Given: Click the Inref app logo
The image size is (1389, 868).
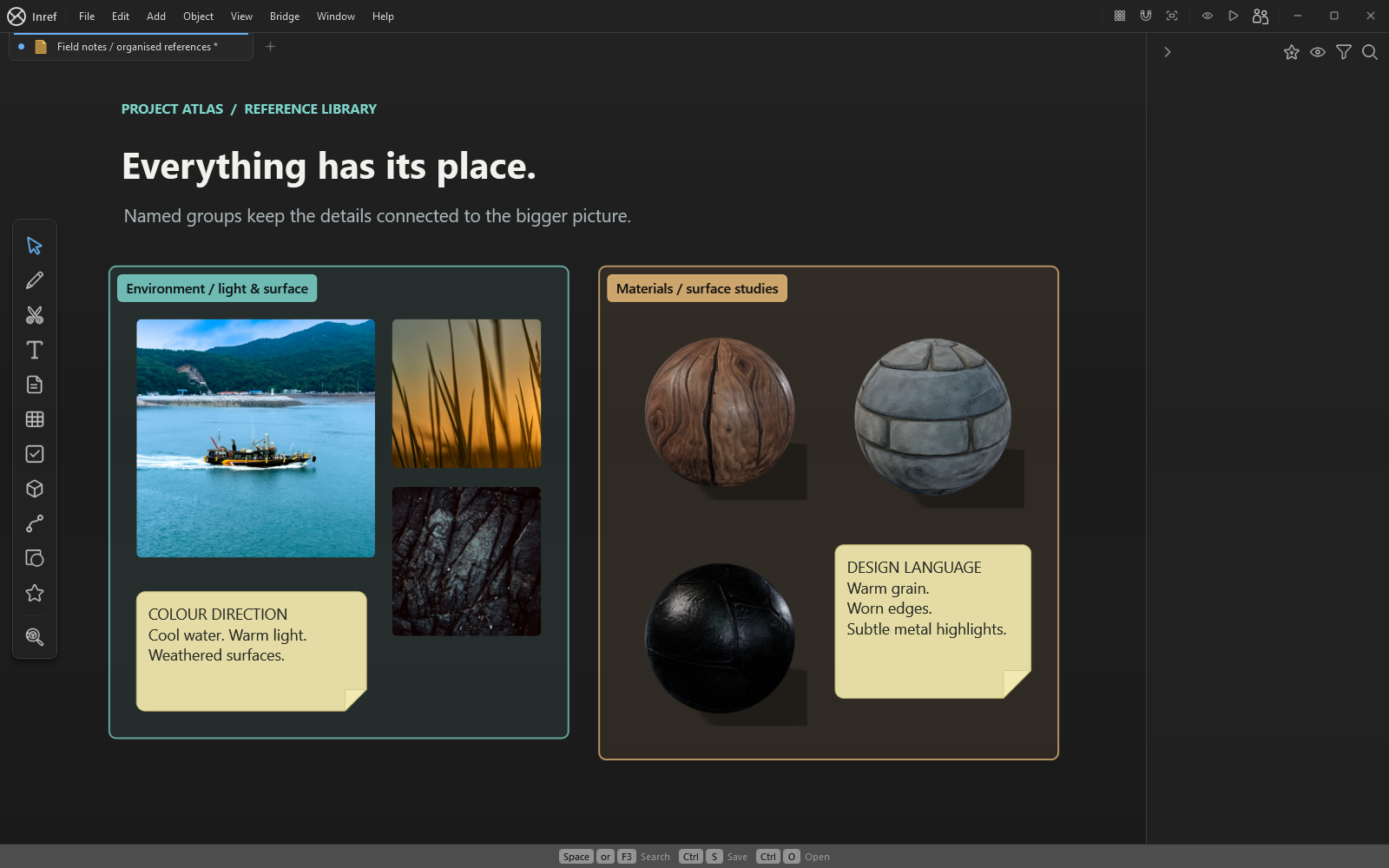Looking at the screenshot, I should pos(16,16).
